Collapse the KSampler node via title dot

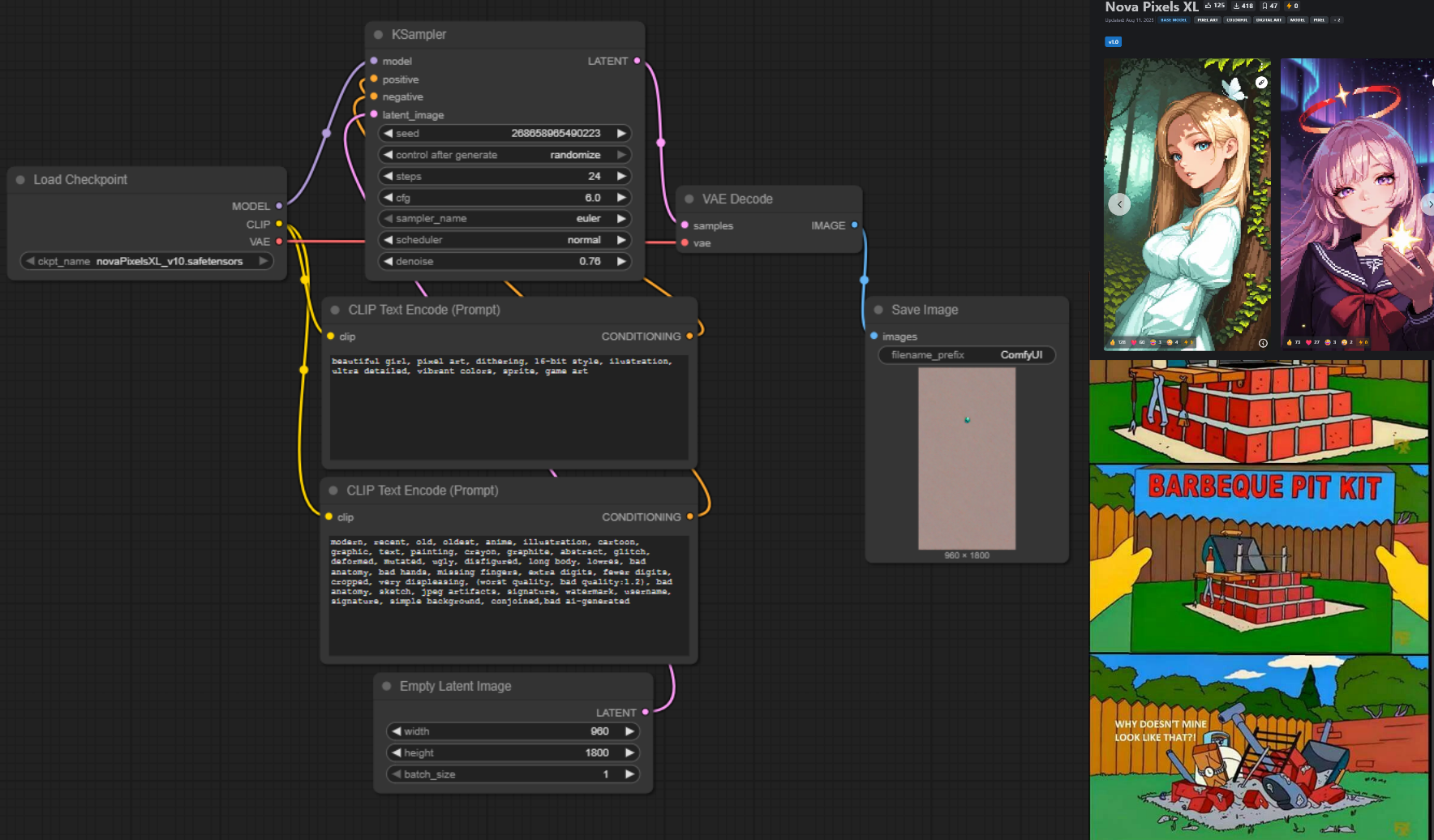(x=378, y=35)
